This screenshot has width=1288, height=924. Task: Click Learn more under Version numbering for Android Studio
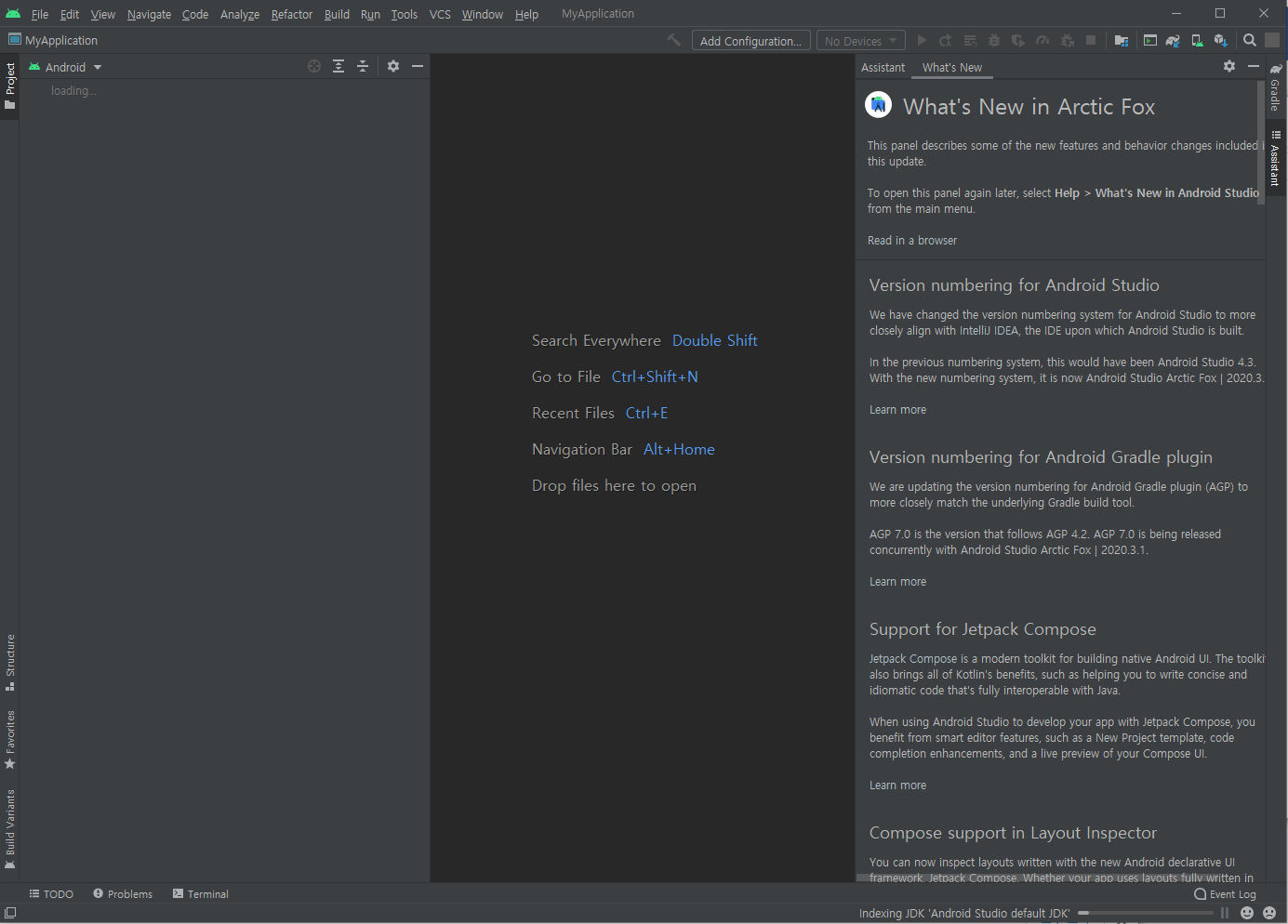(897, 409)
